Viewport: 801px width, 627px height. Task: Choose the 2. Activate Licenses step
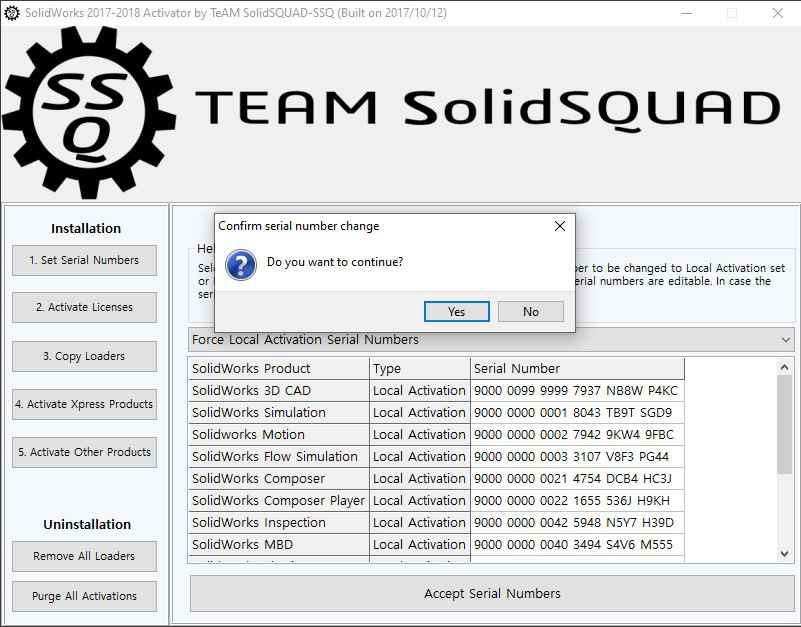pos(84,307)
